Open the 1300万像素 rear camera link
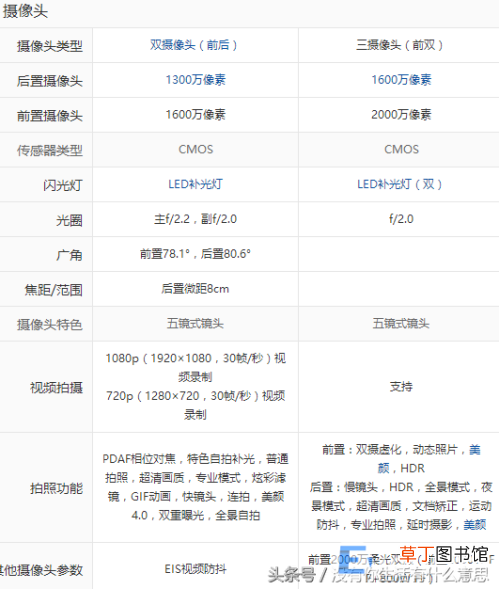The width and height of the screenshot is (499, 589). [x=195, y=80]
